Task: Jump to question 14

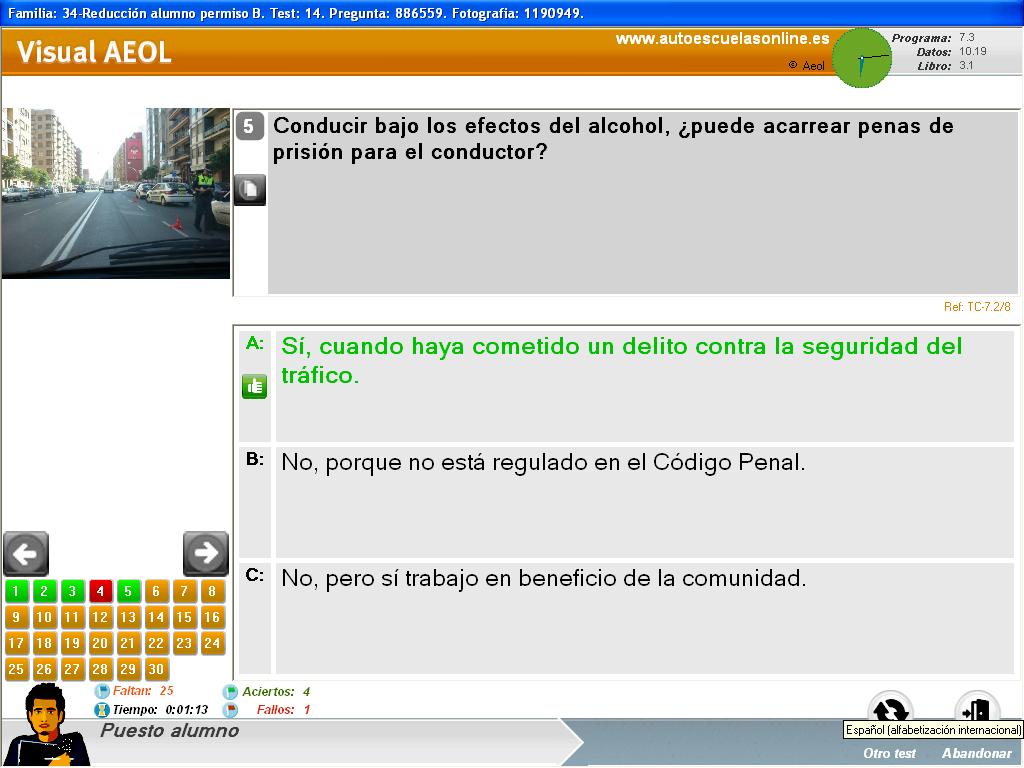Action: click(x=156, y=617)
